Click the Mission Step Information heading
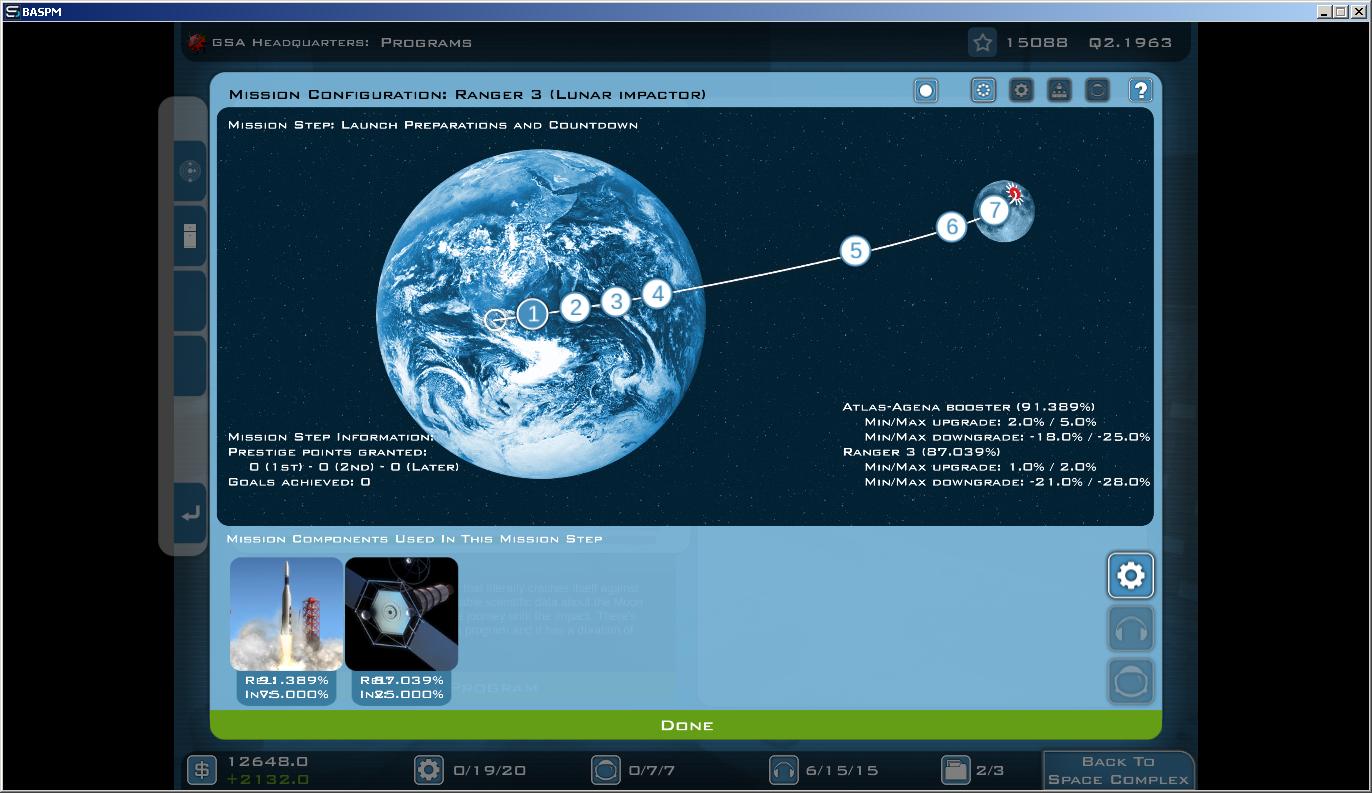 (x=331, y=437)
